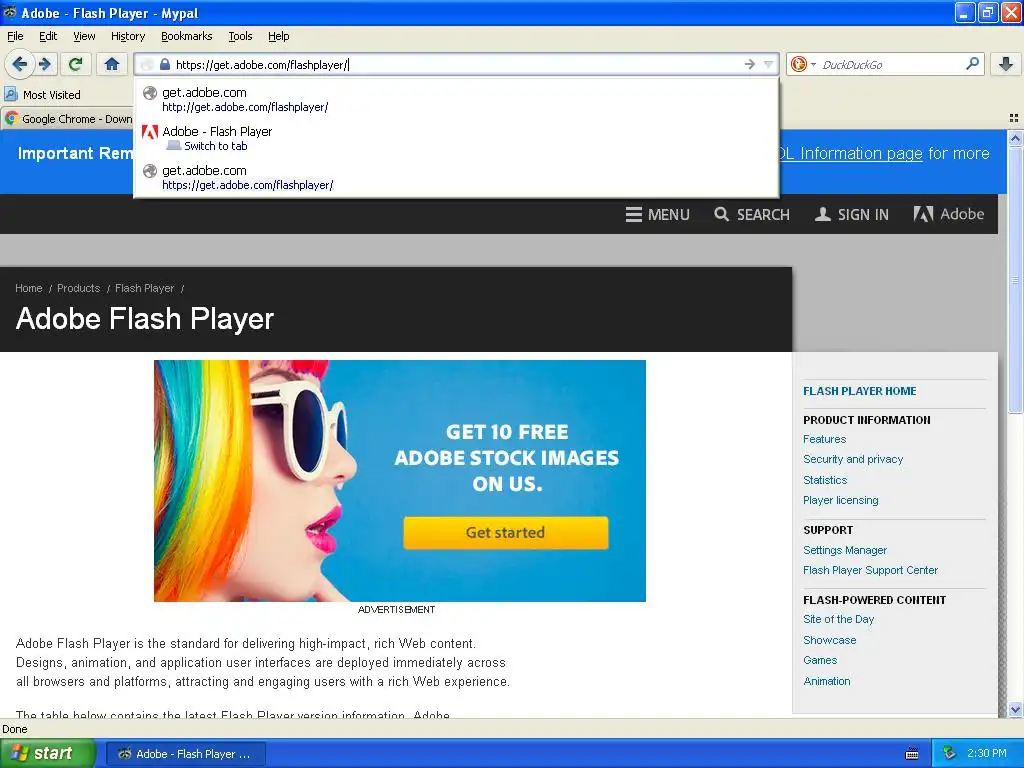The height and width of the screenshot is (768, 1024).
Task: Open the Windows start menu
Action: [47, 754]
